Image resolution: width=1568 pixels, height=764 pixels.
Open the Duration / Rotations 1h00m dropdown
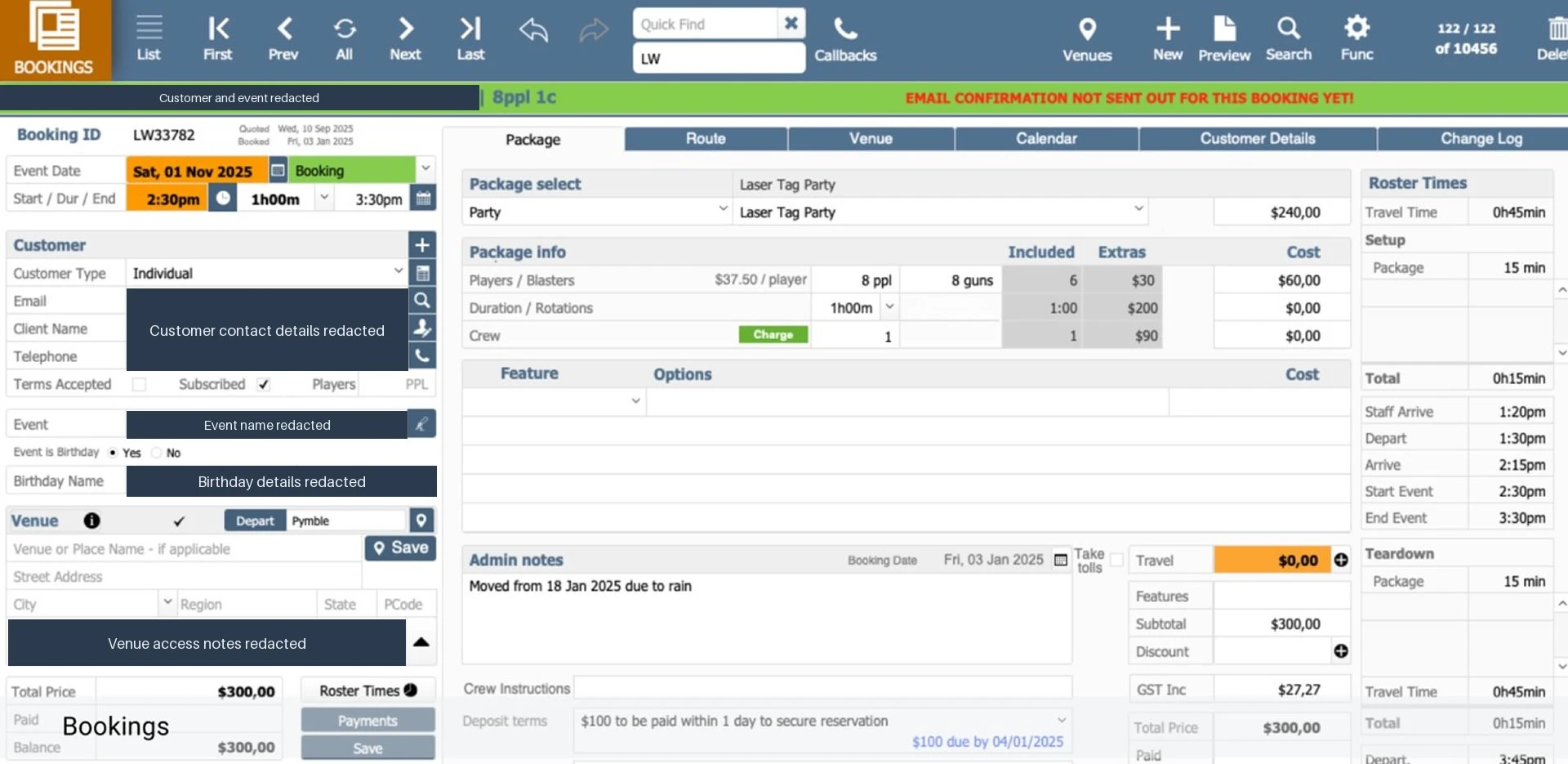tap(889, 307)
